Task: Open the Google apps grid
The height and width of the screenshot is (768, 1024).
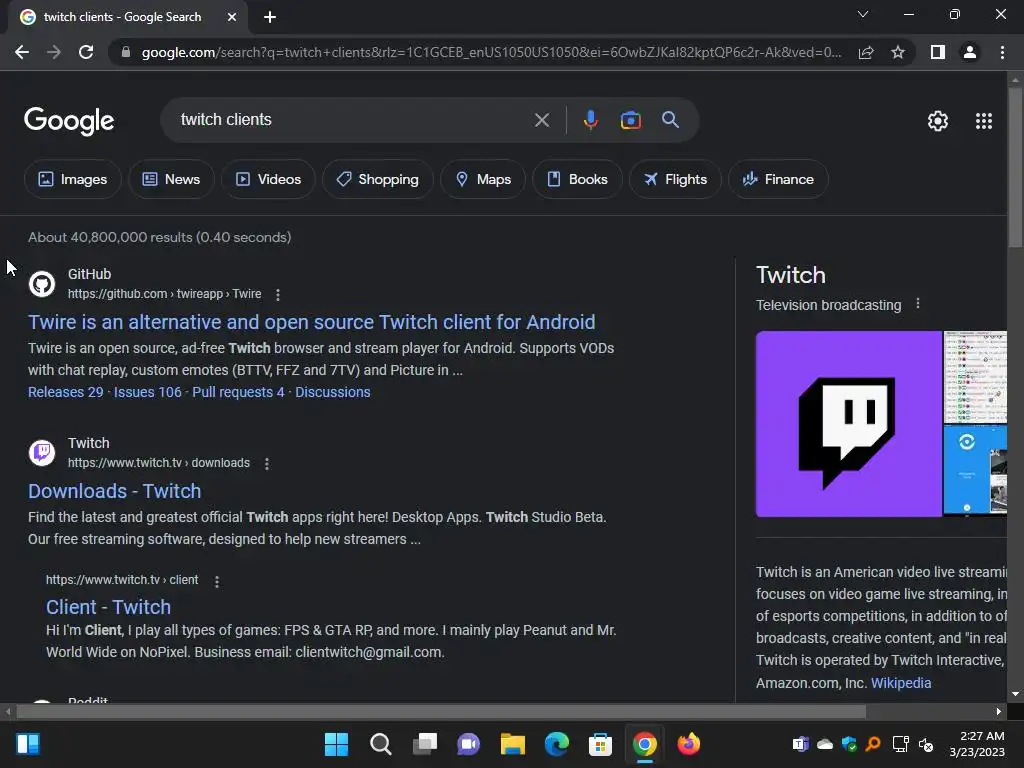Action: tap(984, 121)
